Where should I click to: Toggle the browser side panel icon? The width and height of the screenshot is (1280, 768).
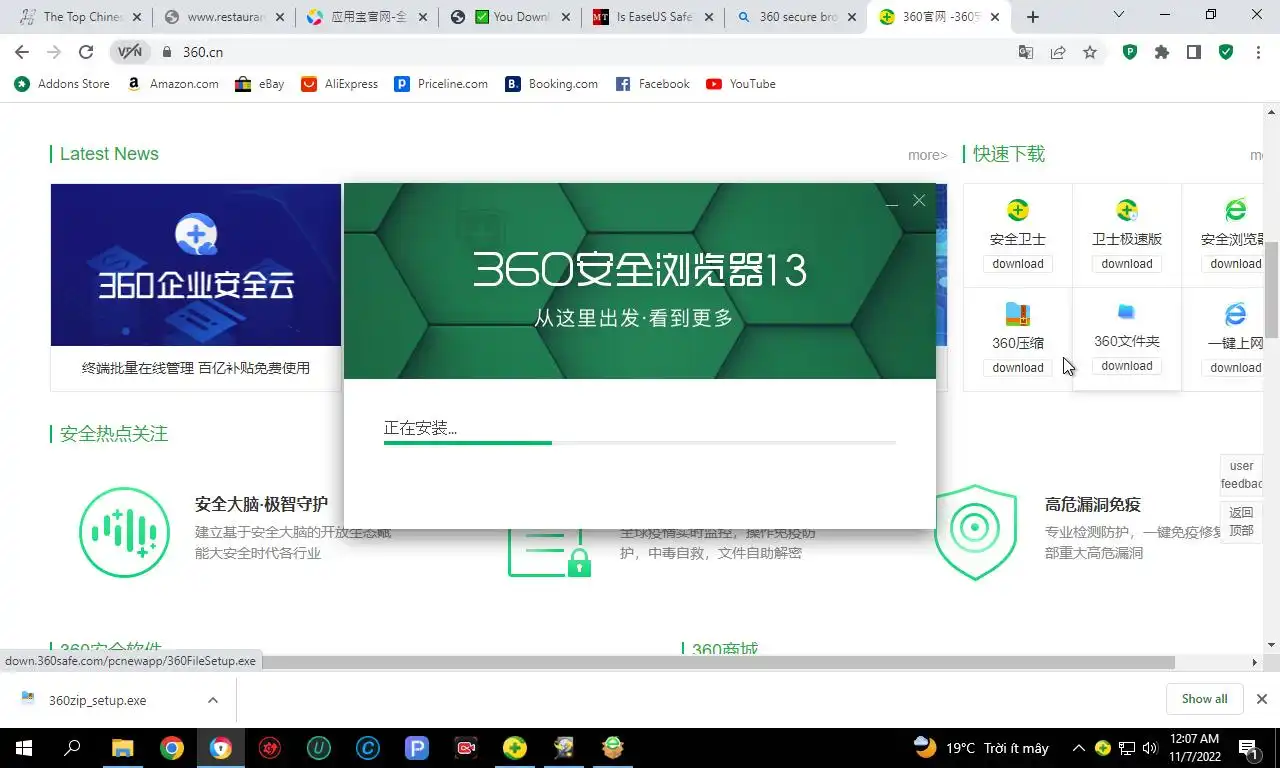tap(1194, 52)
